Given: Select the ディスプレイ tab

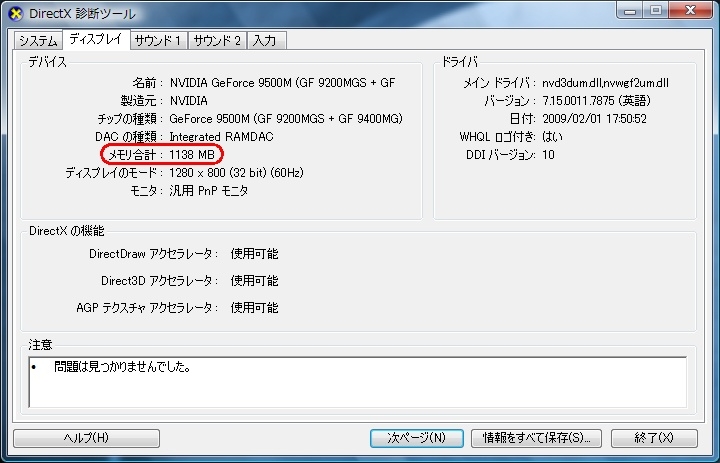Looking at the screenshot, I should [x=96, y=40].
